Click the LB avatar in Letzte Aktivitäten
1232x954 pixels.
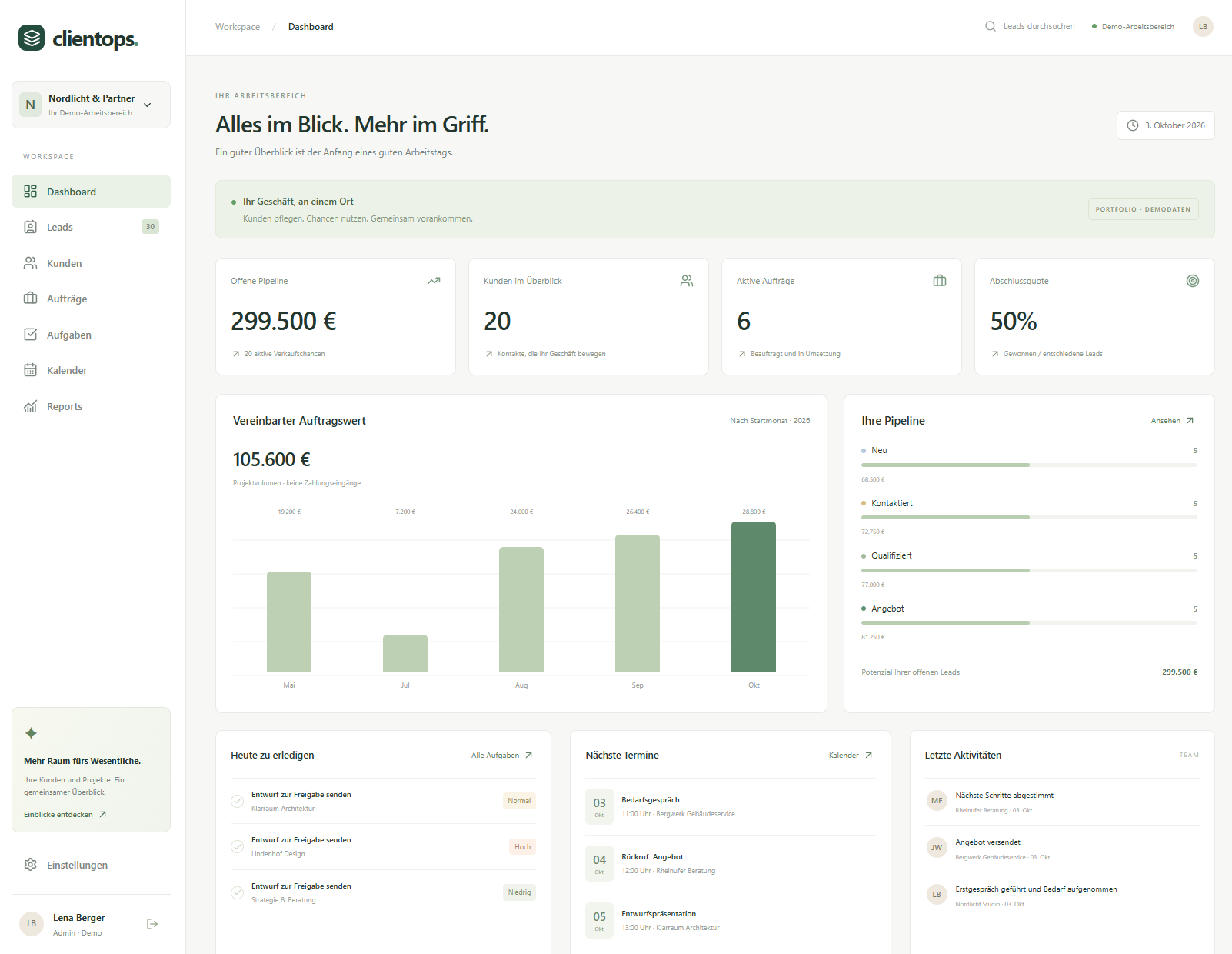pos(937,895)
